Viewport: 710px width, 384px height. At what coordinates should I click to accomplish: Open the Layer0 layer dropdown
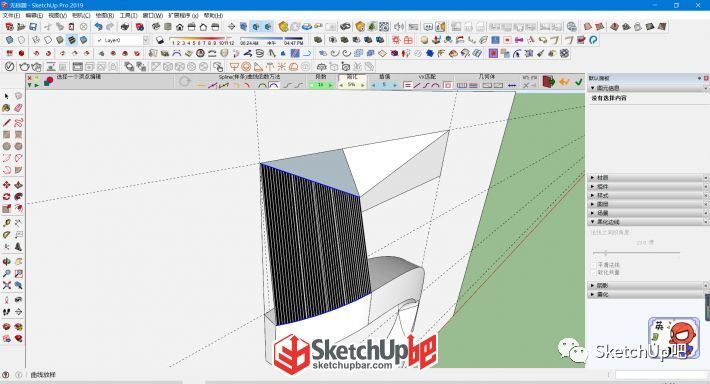[x=146, y=40]
